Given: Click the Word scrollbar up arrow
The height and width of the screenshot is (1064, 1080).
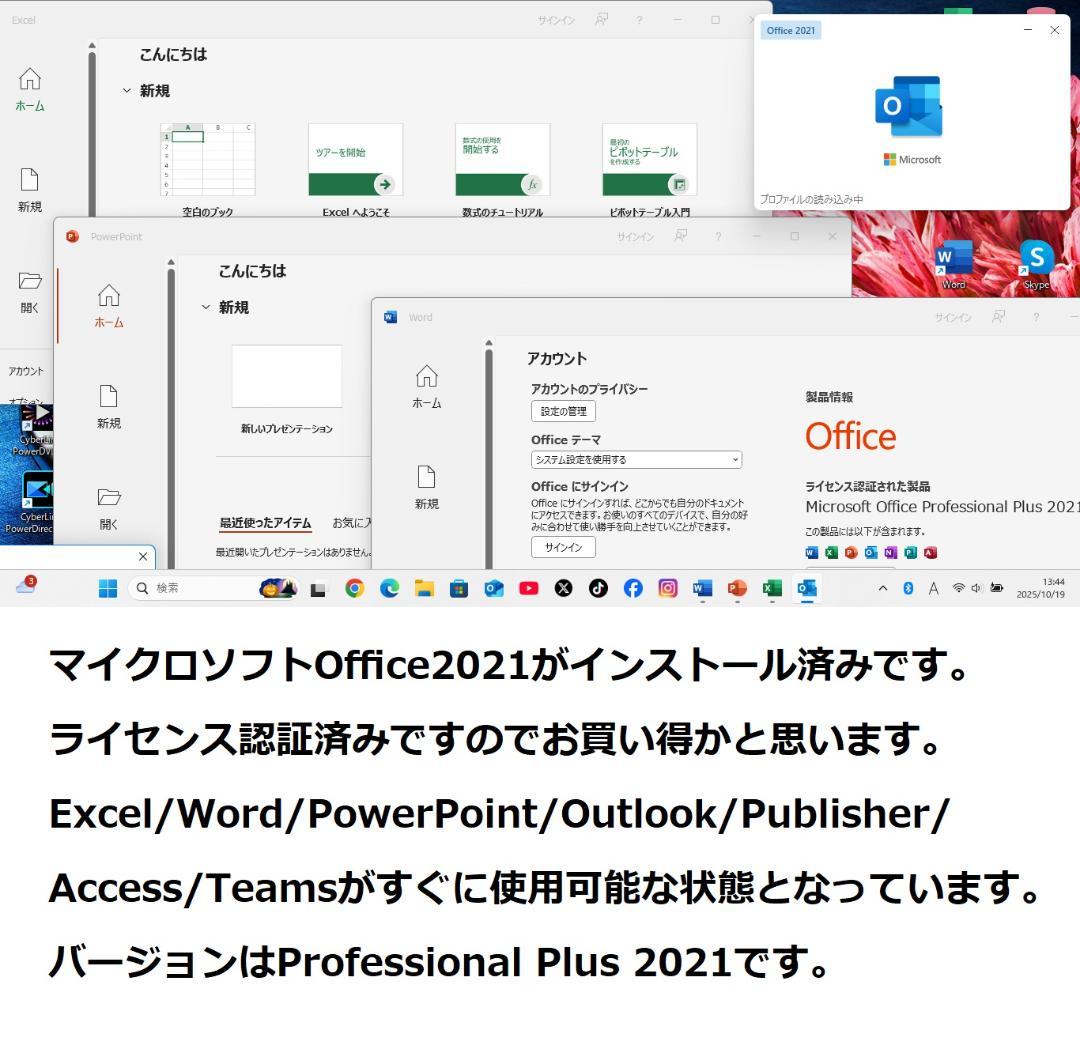Looking at the screenshot, I should pyautogui.click(x=489, y=343).
